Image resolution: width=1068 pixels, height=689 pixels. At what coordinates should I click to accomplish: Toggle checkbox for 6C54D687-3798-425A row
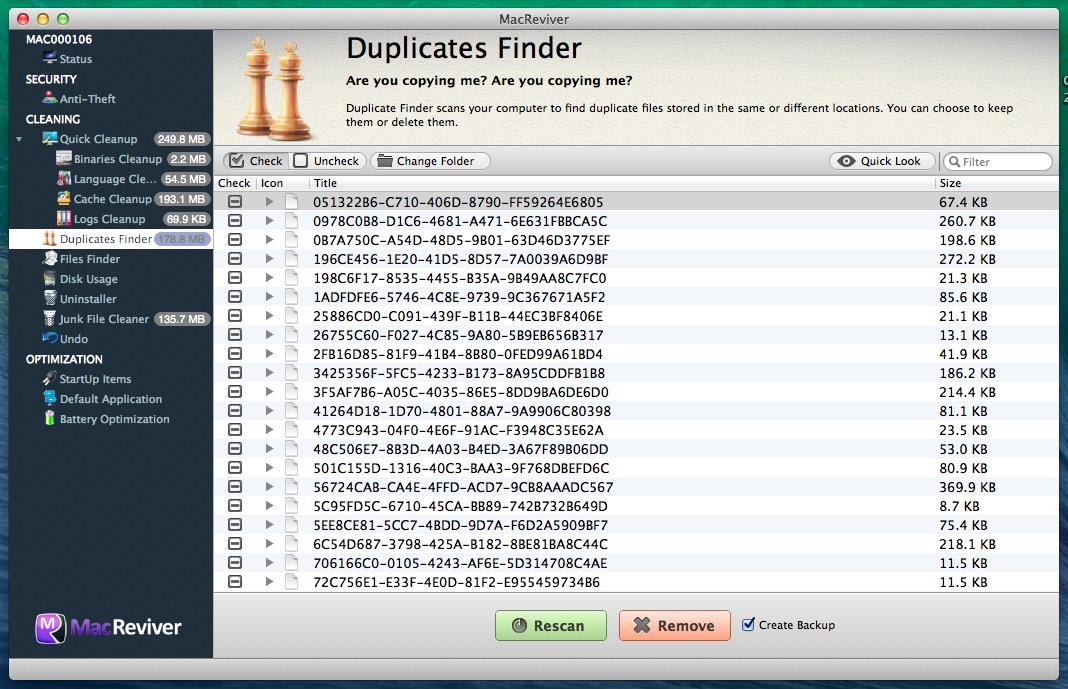pos(235,544)
